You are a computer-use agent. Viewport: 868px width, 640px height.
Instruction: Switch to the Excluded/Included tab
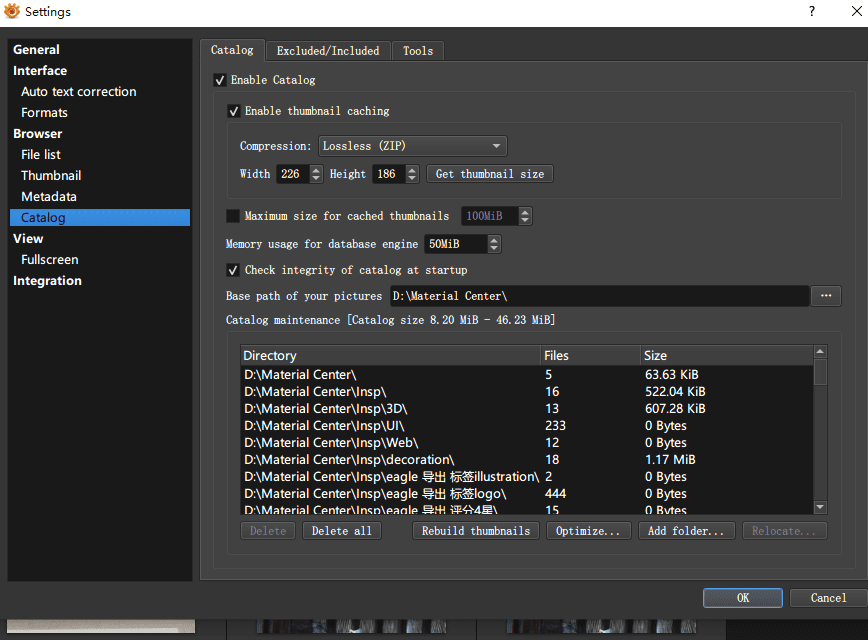328,51
